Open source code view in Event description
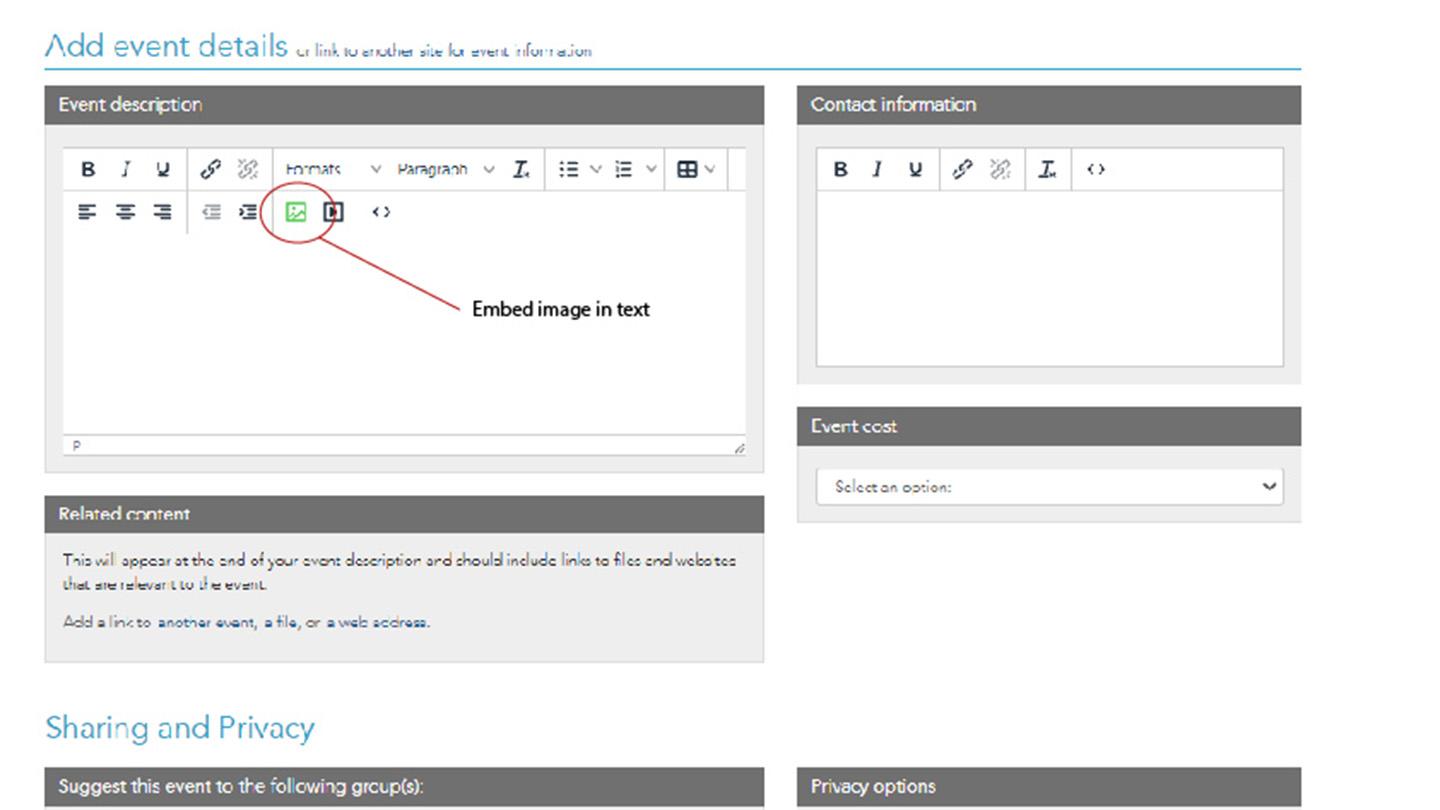This screenshot has width=1440, height=810. click(x=381, y=212)
